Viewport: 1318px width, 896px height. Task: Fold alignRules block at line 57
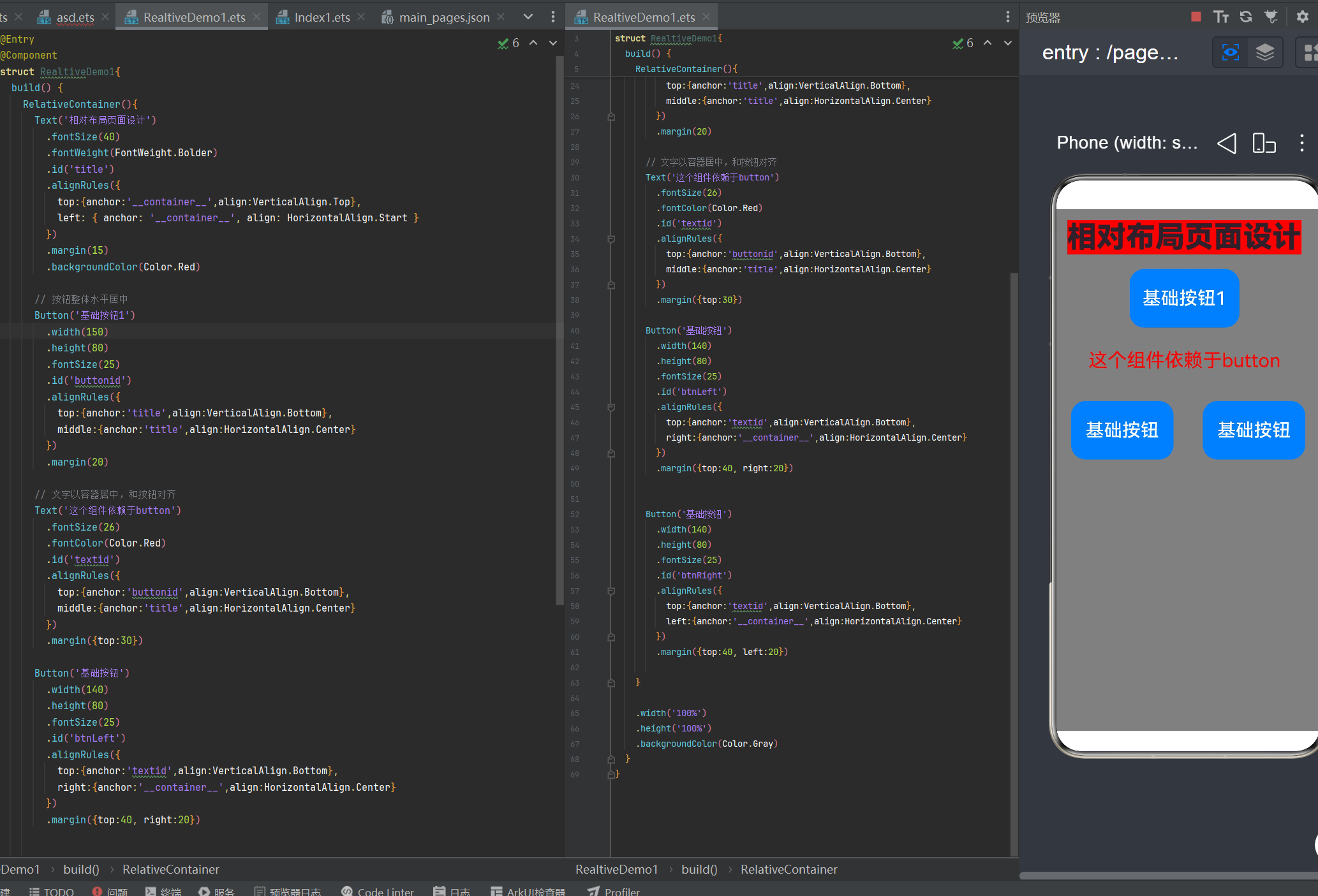click(611, 591)
